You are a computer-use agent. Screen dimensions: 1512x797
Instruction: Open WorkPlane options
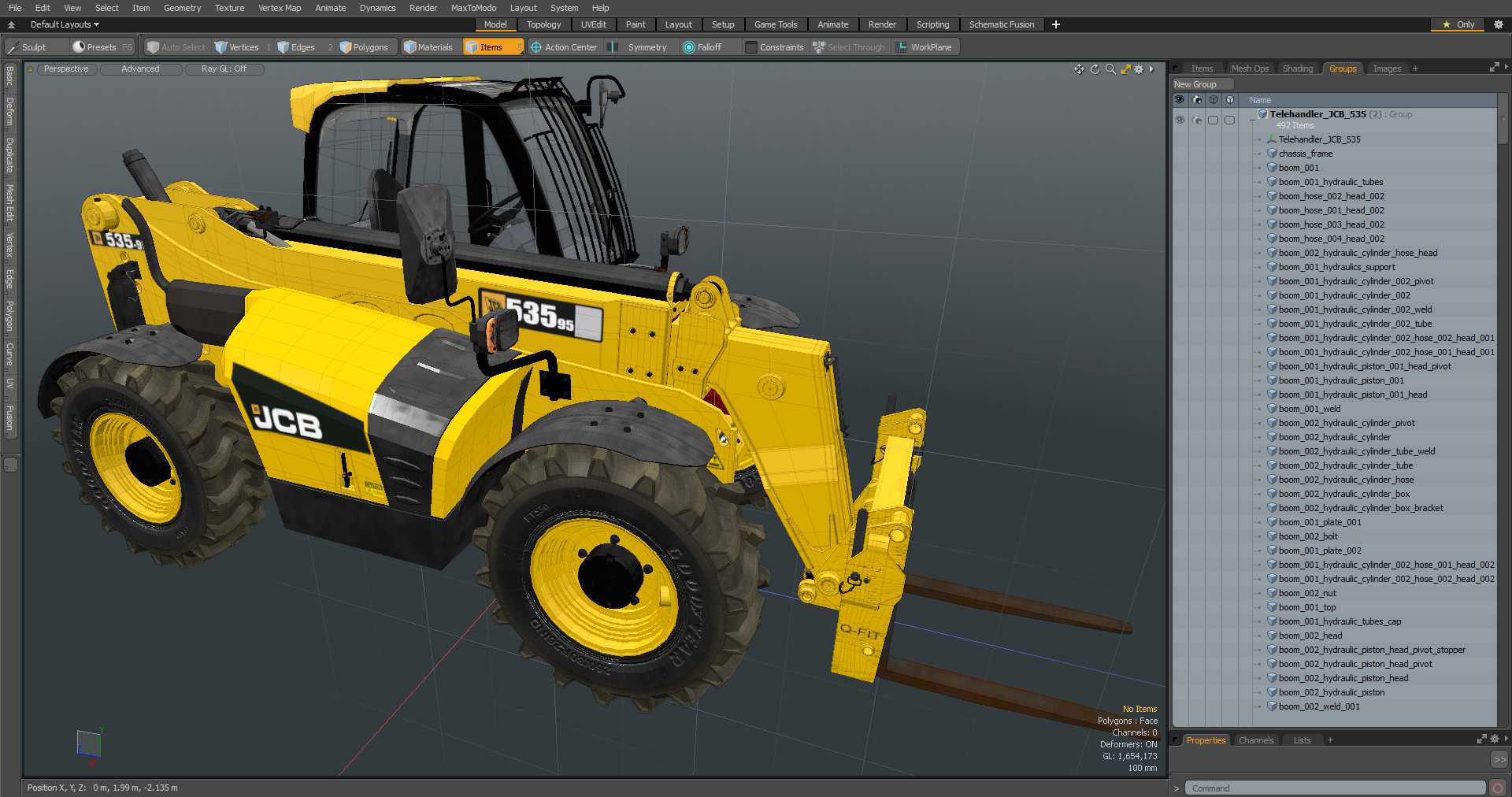pyautogui.click(x=925, y=47)
